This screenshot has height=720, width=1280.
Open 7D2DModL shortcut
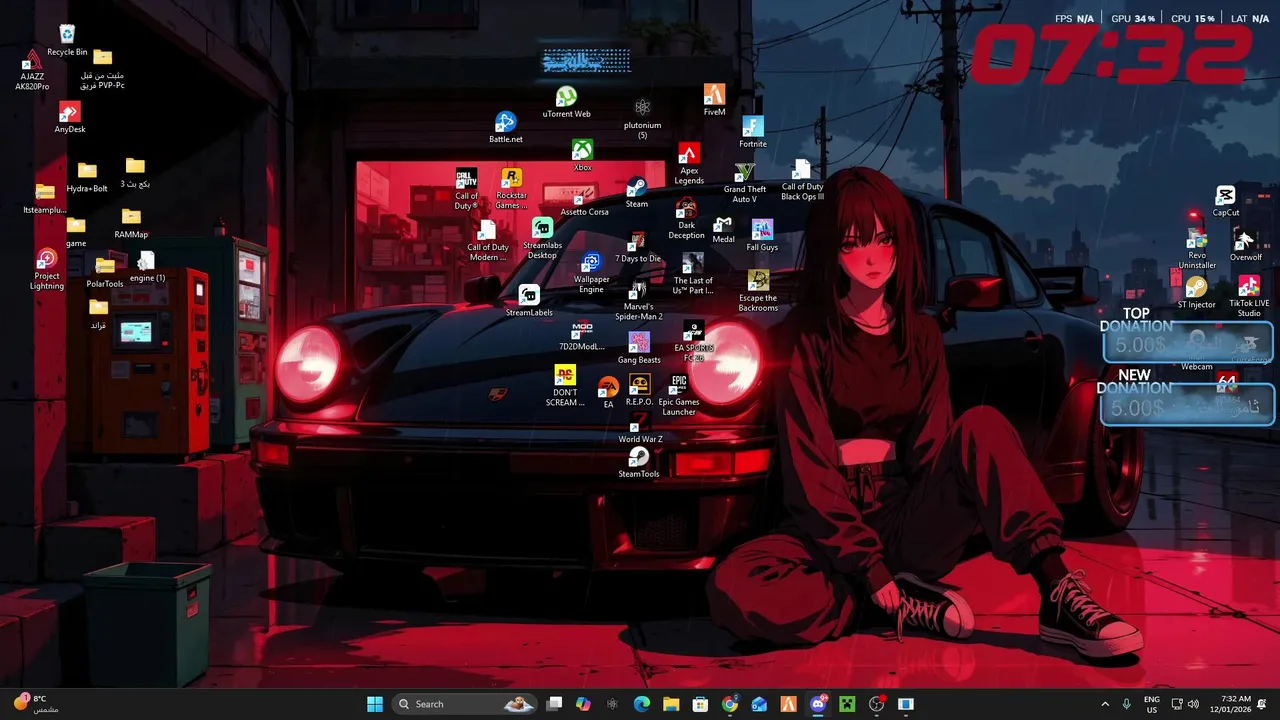pyautogui.click(x=582, y=336)
